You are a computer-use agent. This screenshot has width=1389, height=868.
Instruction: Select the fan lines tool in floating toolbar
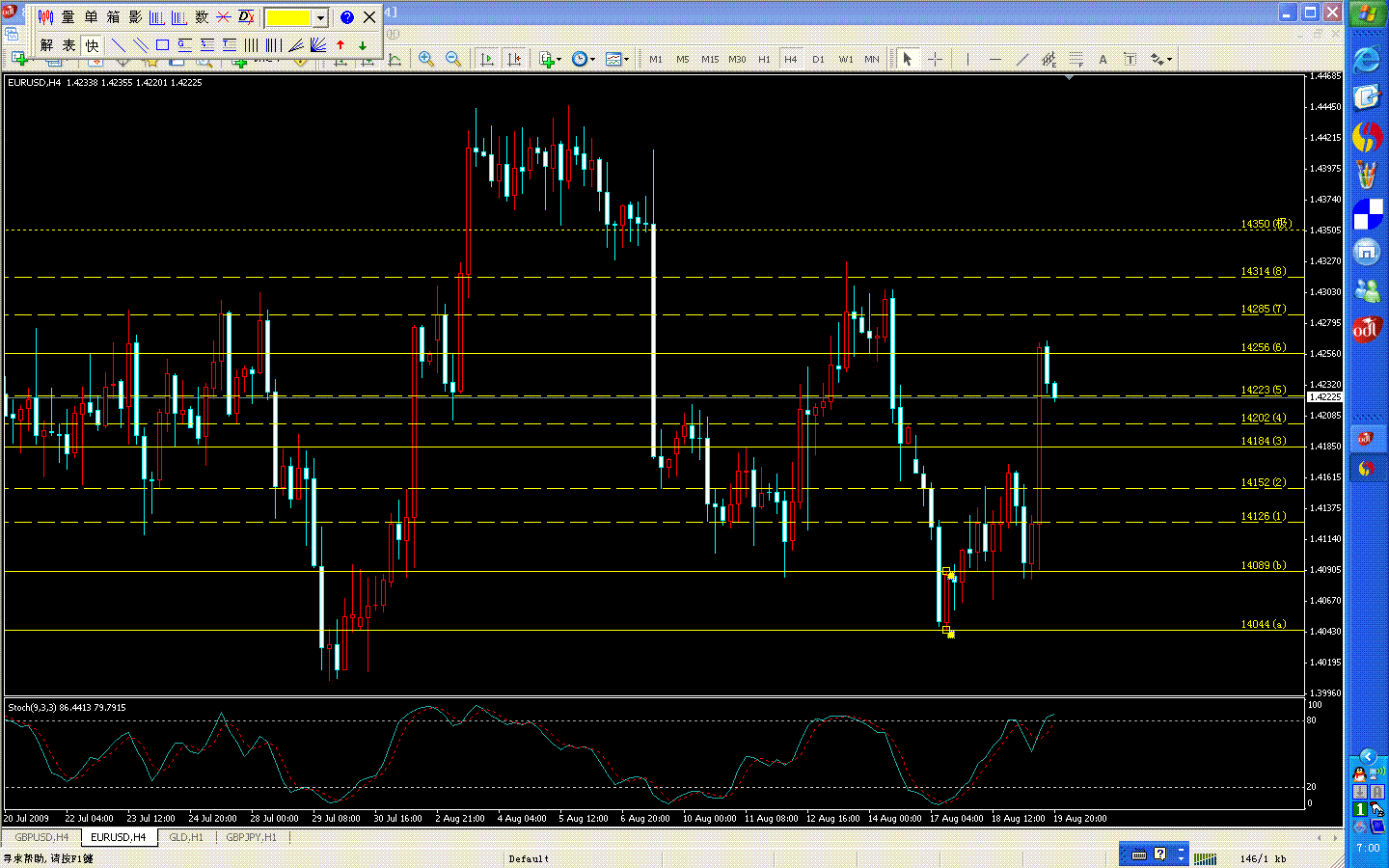pyautogui.click(x=318, y=45)
